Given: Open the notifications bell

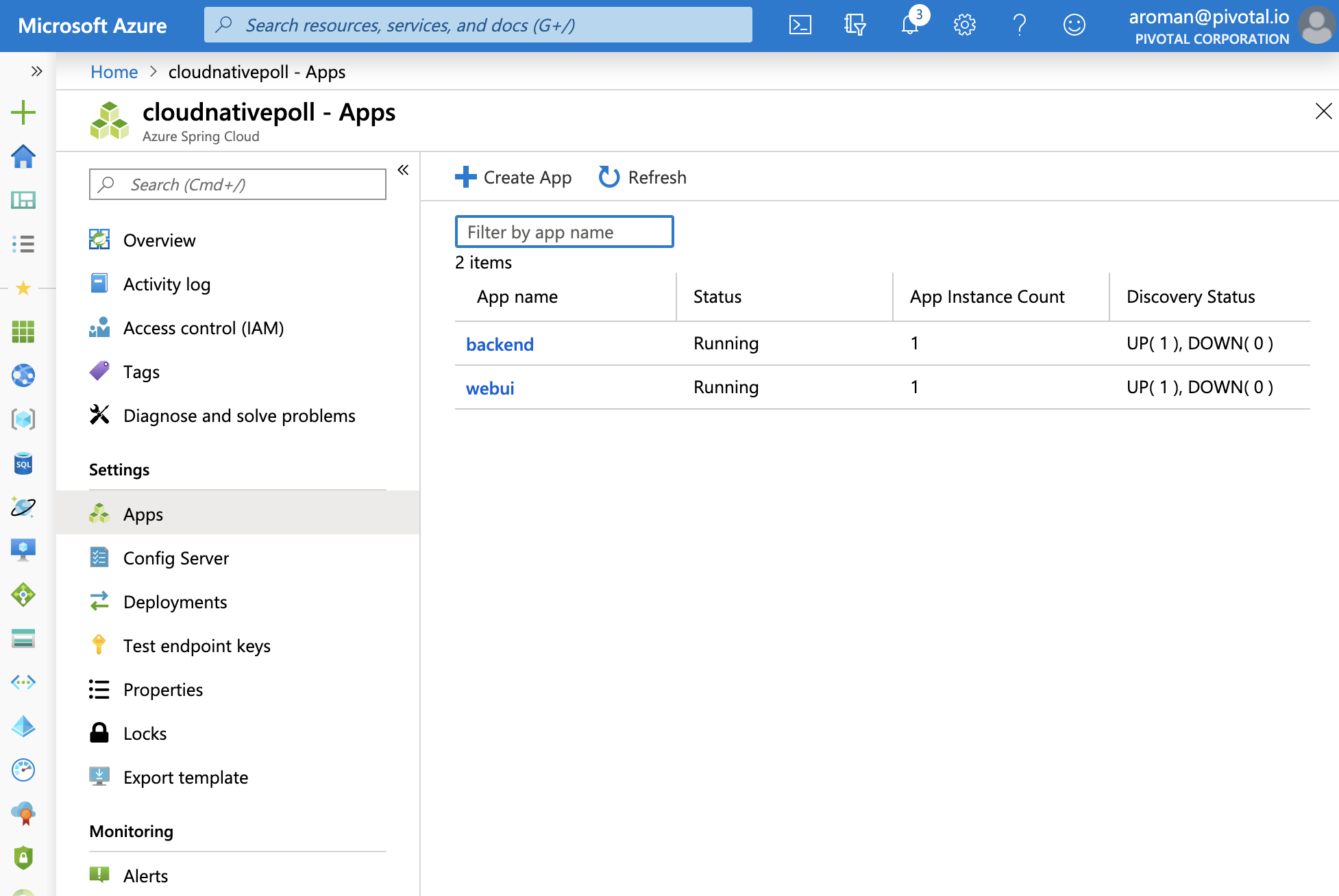Looking at the screenshot, I should coord(910,25).
